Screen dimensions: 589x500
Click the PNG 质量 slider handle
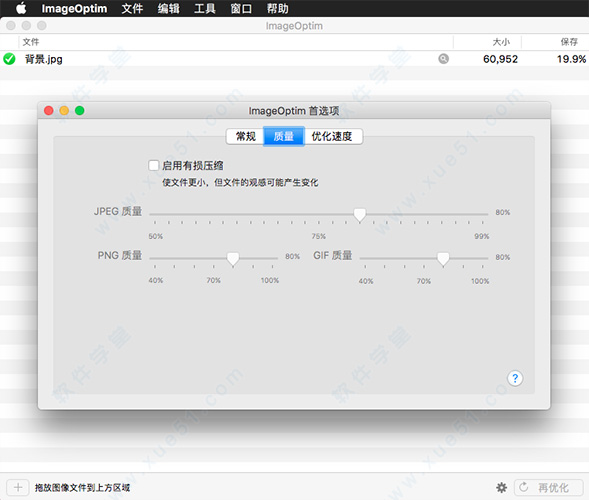click(233, 258)
